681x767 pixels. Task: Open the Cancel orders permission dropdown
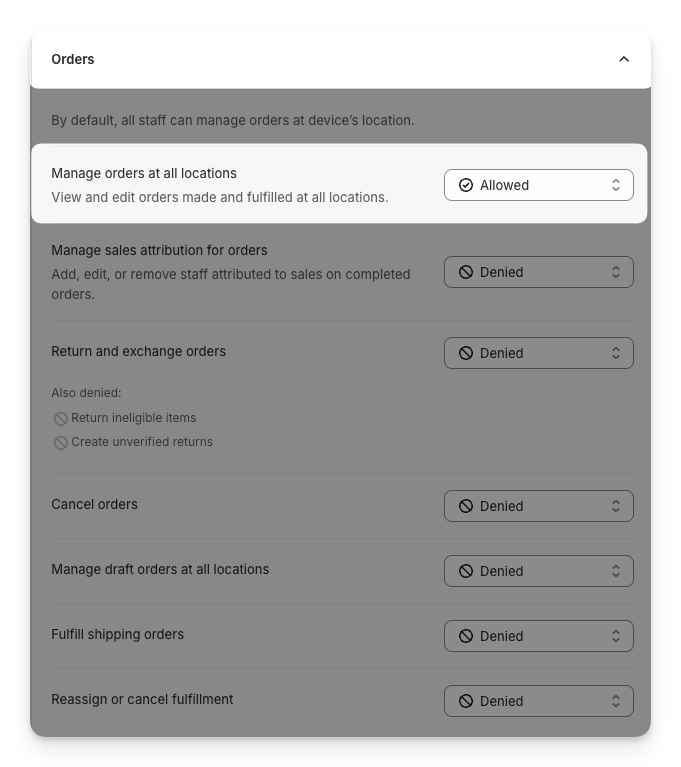[538, 506]
